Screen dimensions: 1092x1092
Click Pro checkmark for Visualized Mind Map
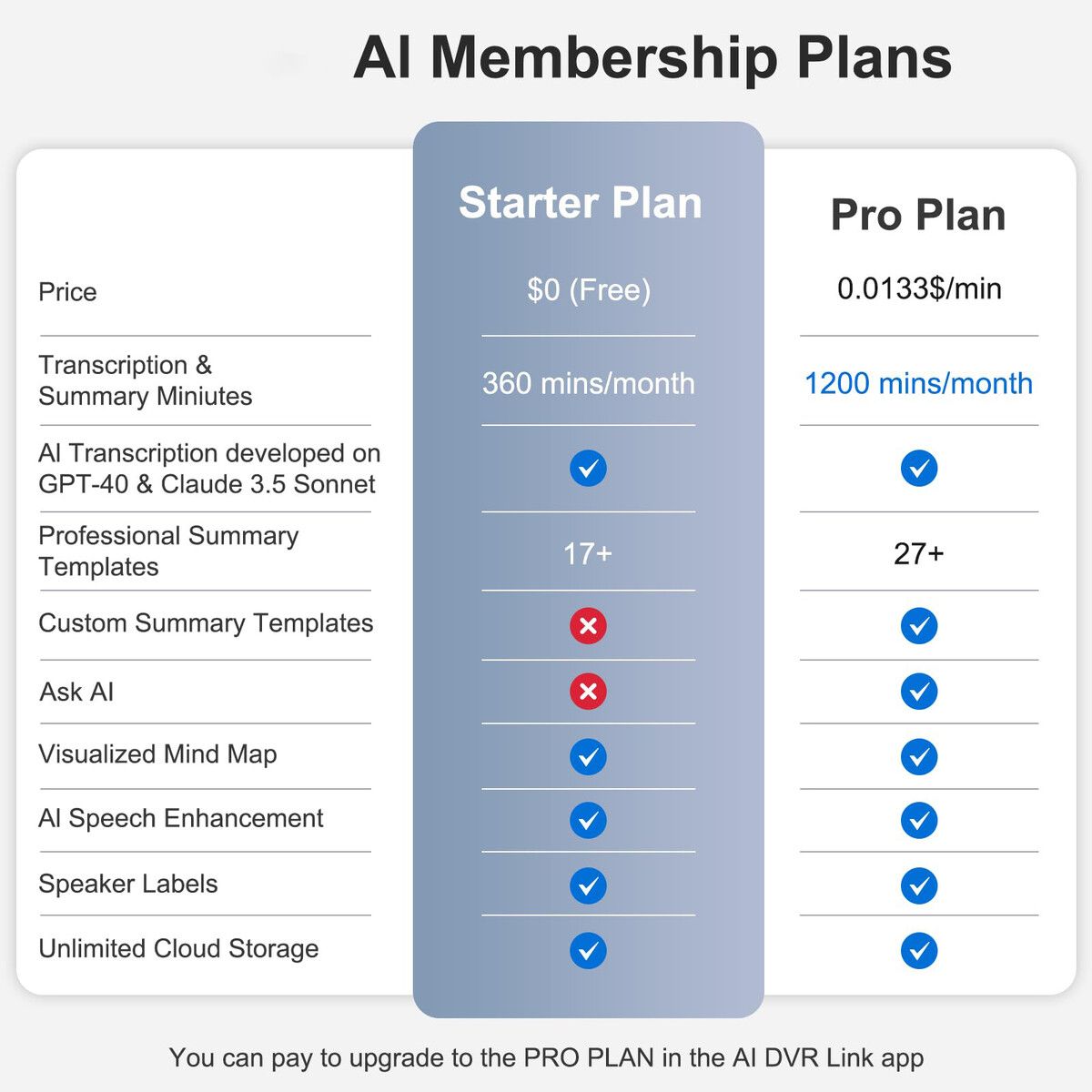click(x=919, y=757)
